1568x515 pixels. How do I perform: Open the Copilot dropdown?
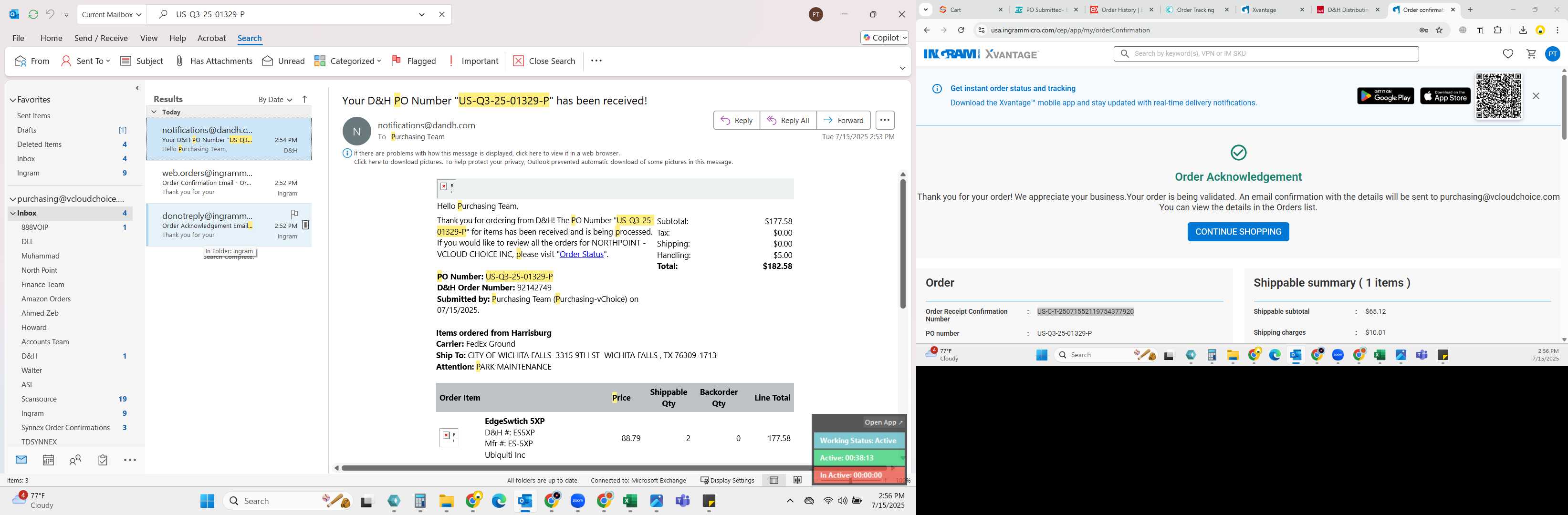(885, 38)
